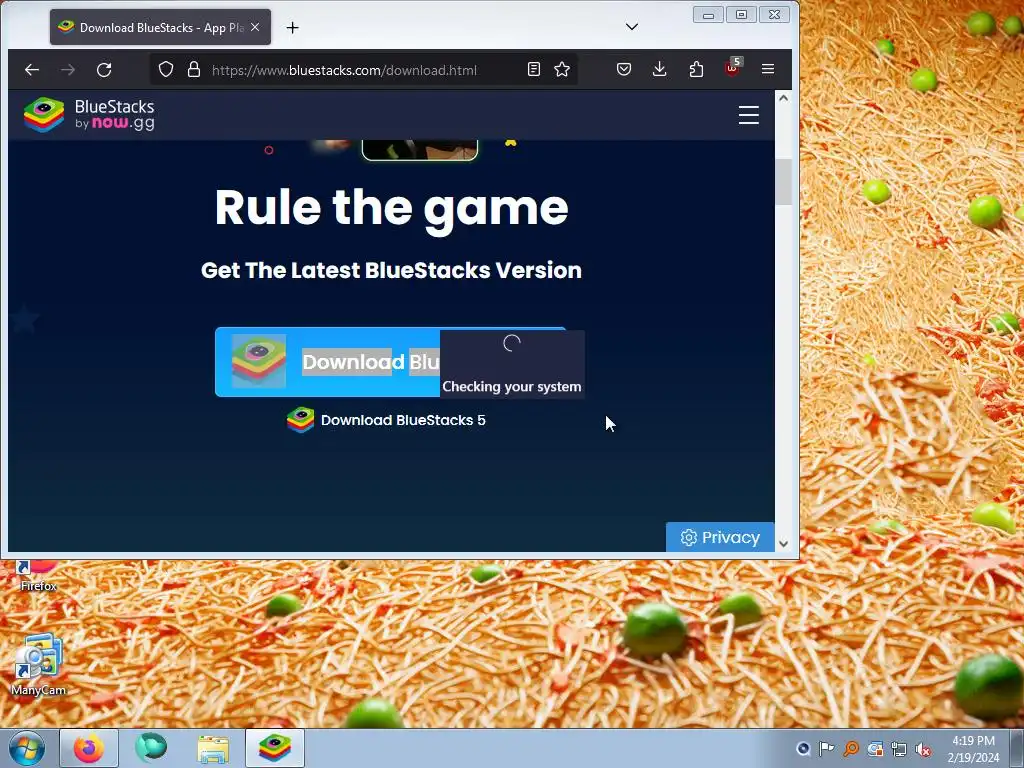Open the Privacy settings button
Screen dimensions: 1024x768
point(720,537)
